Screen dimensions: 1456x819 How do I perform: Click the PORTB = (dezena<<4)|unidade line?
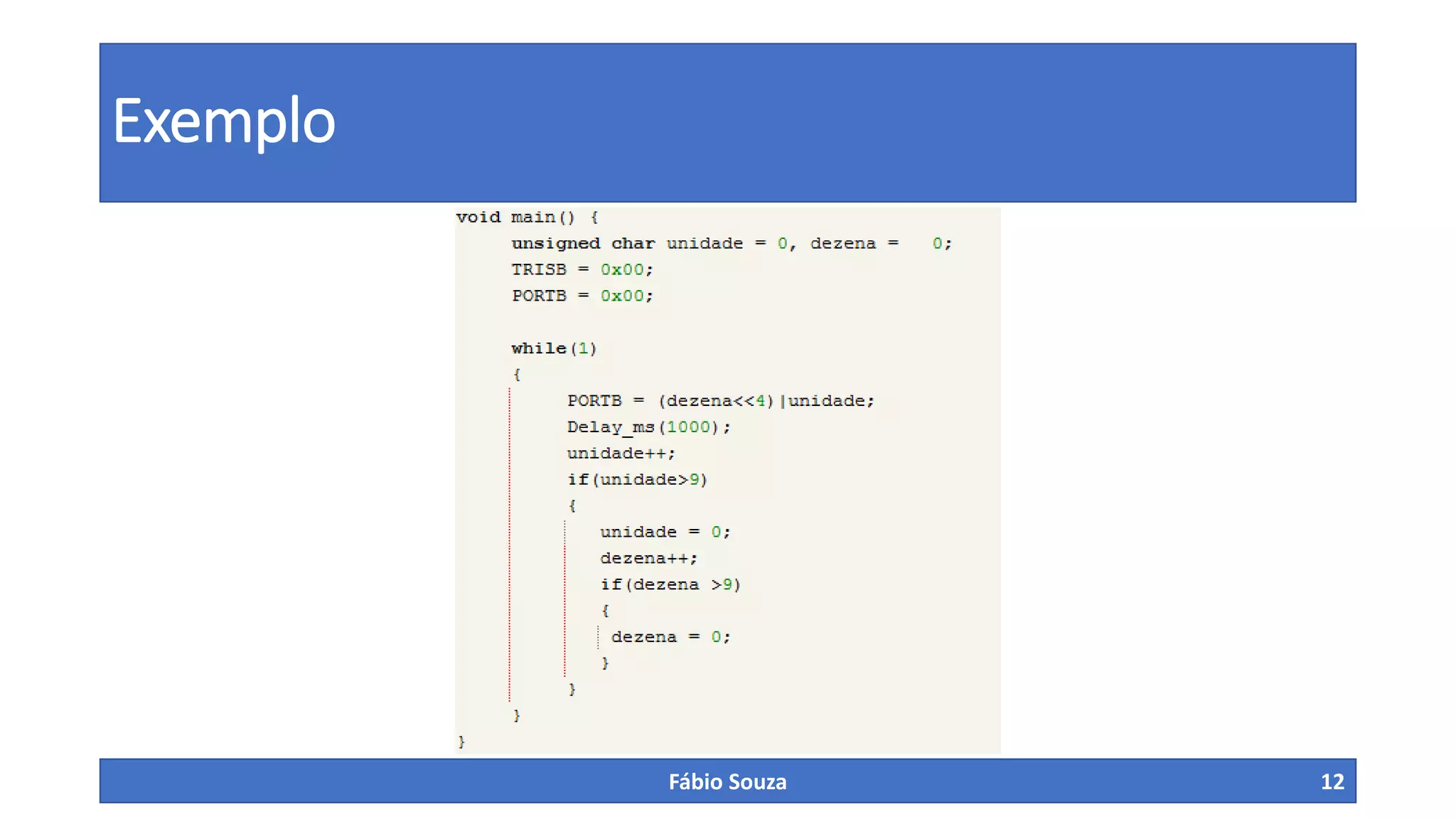pyautogui.click(x=720, y=401)
